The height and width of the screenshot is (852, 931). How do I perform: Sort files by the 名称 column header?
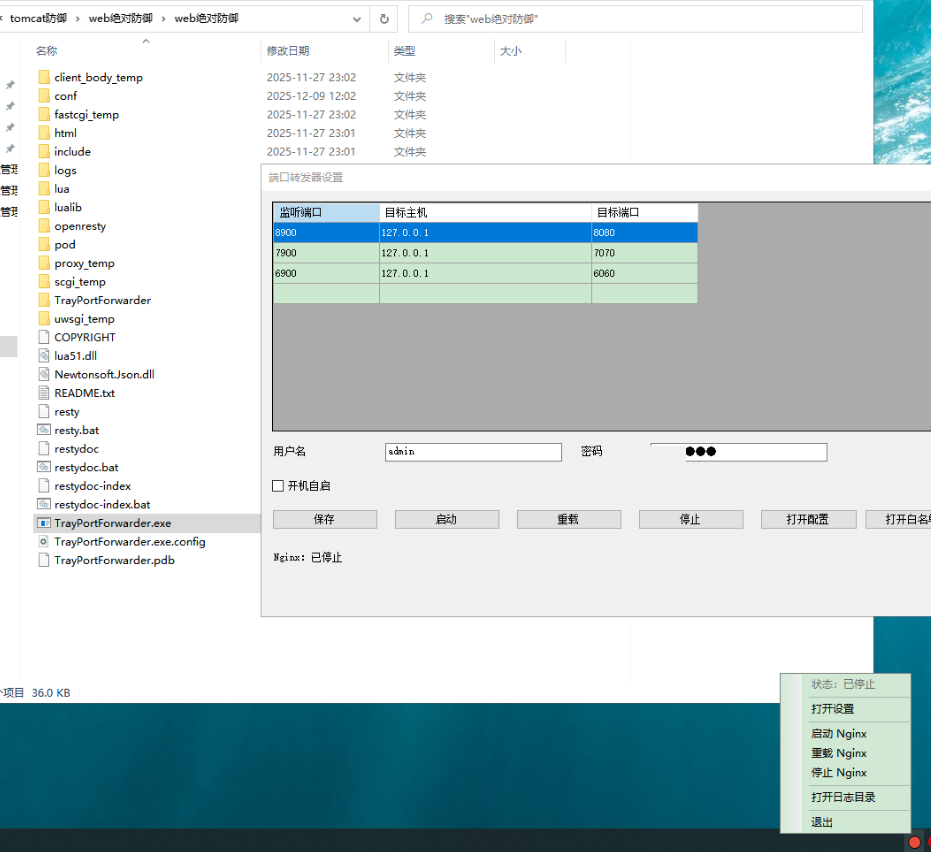[x=47, y=51]
